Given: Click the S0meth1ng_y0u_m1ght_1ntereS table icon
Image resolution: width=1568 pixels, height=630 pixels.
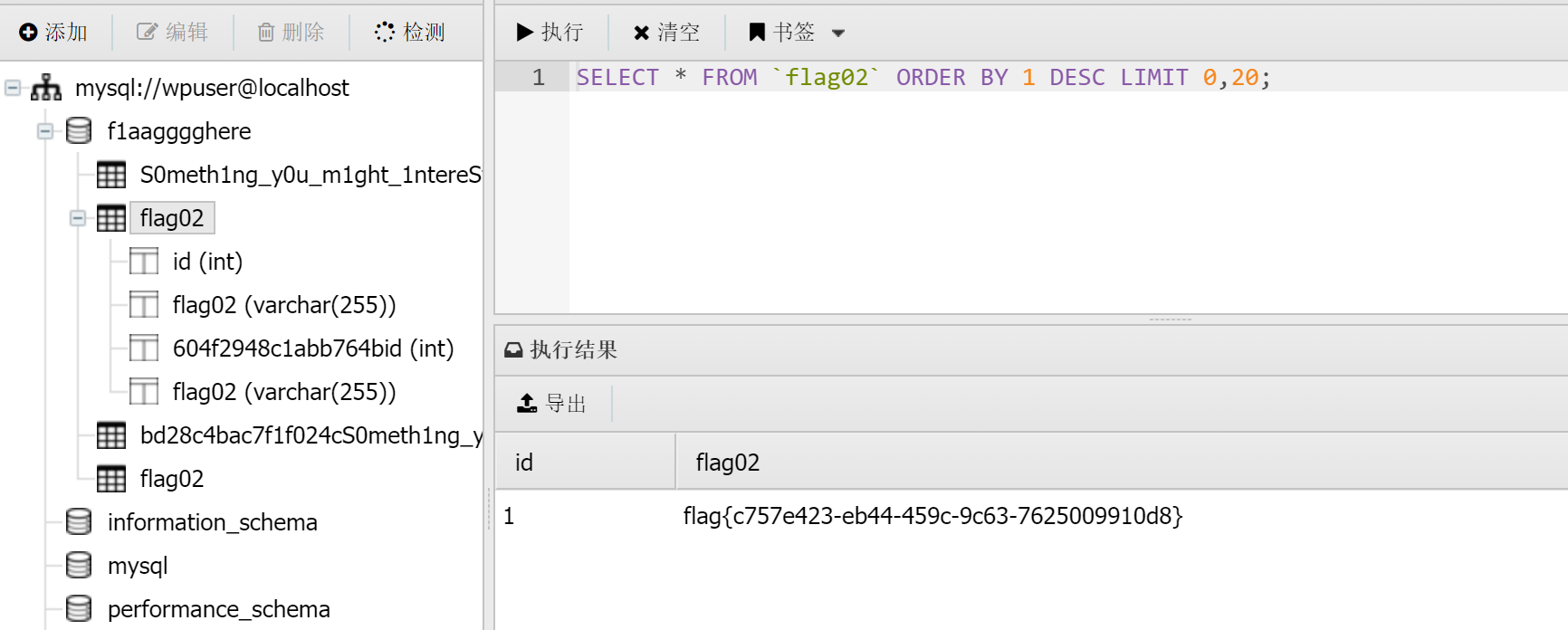Looking at the screenshot, I should pos(111,175).
